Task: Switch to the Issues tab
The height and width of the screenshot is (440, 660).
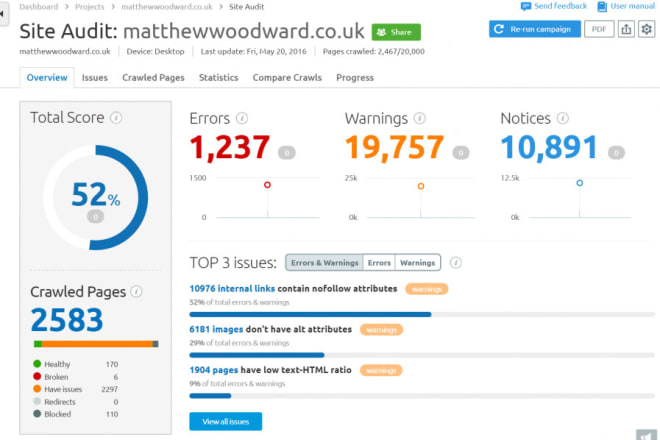Action: [x=95, y=77]
